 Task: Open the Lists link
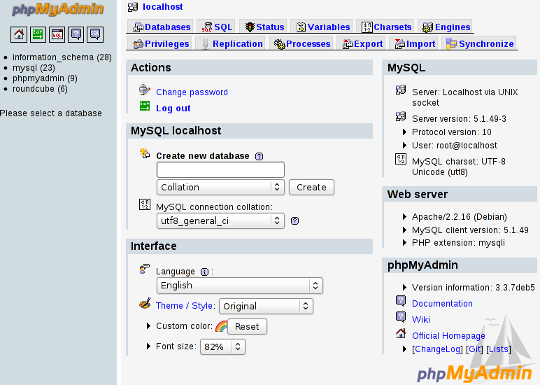coord(499,349)
